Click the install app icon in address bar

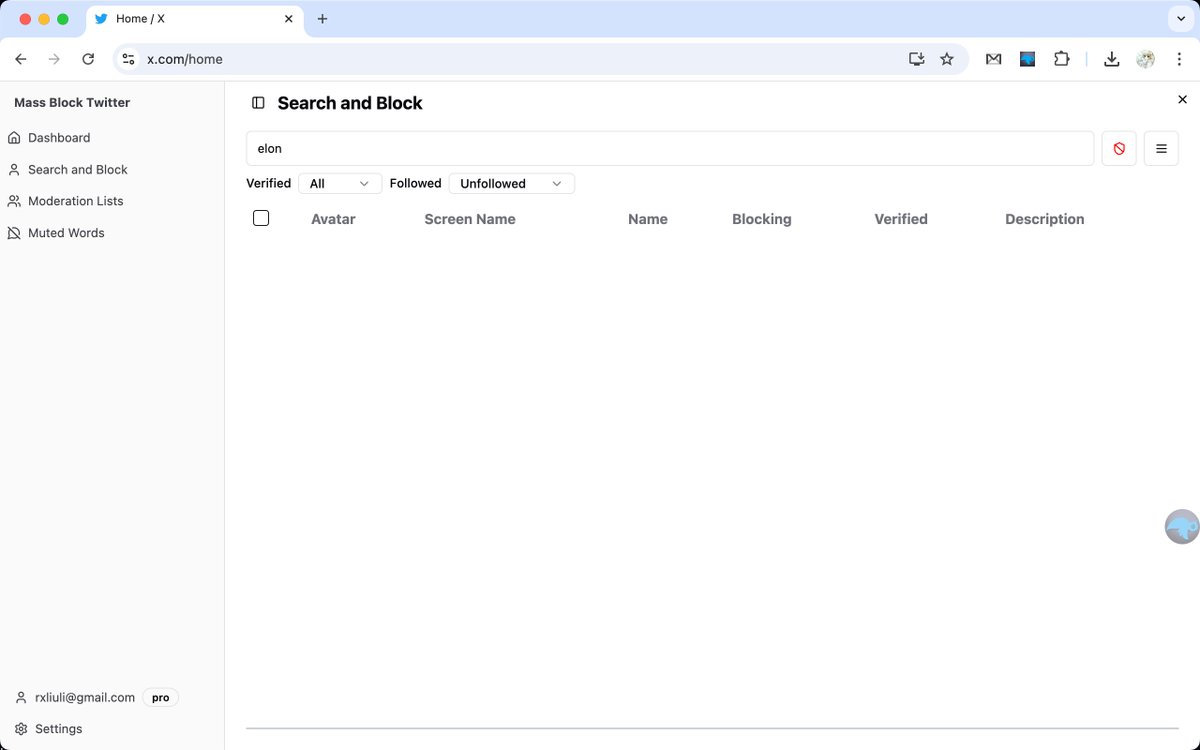tap(916, 59)
